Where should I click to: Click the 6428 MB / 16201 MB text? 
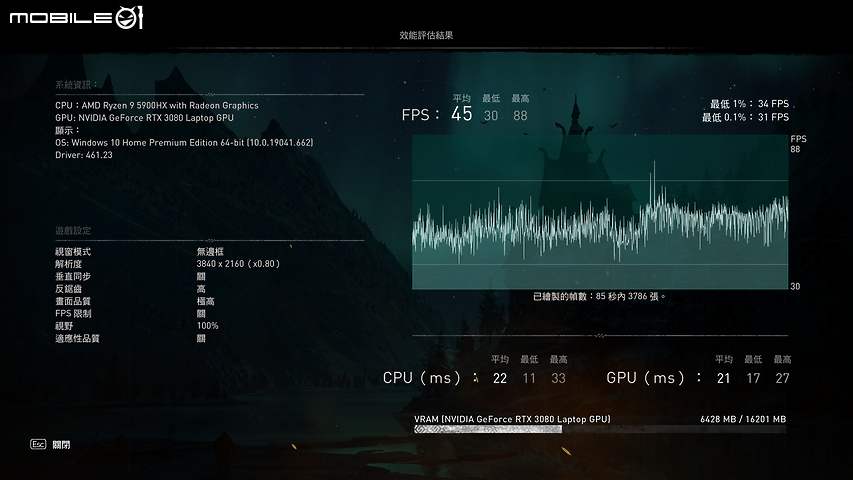(x=743, y=419)
